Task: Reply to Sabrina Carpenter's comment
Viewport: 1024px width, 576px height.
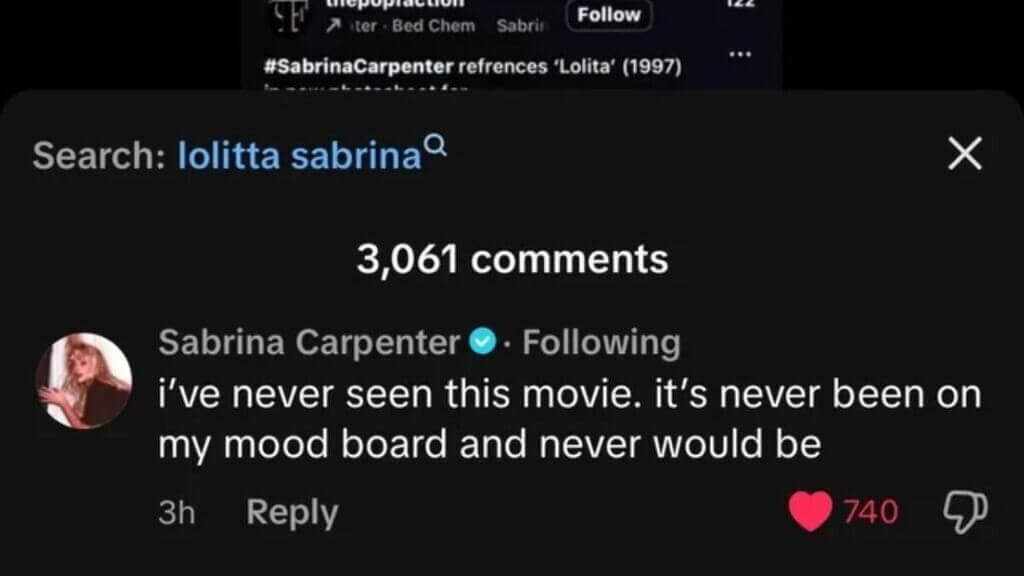Action: [292, 512]
